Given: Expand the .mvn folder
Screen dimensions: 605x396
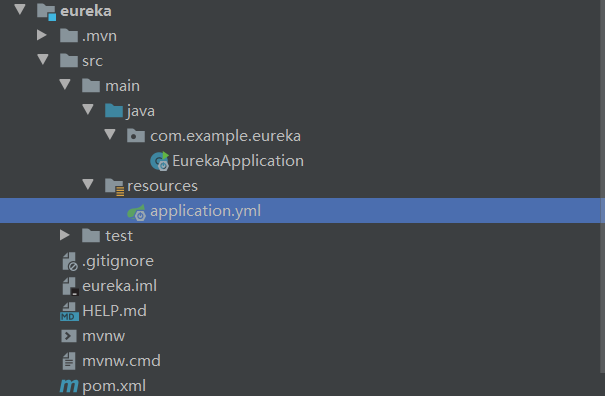Looking at the screenshot, I should coord(42,35).
